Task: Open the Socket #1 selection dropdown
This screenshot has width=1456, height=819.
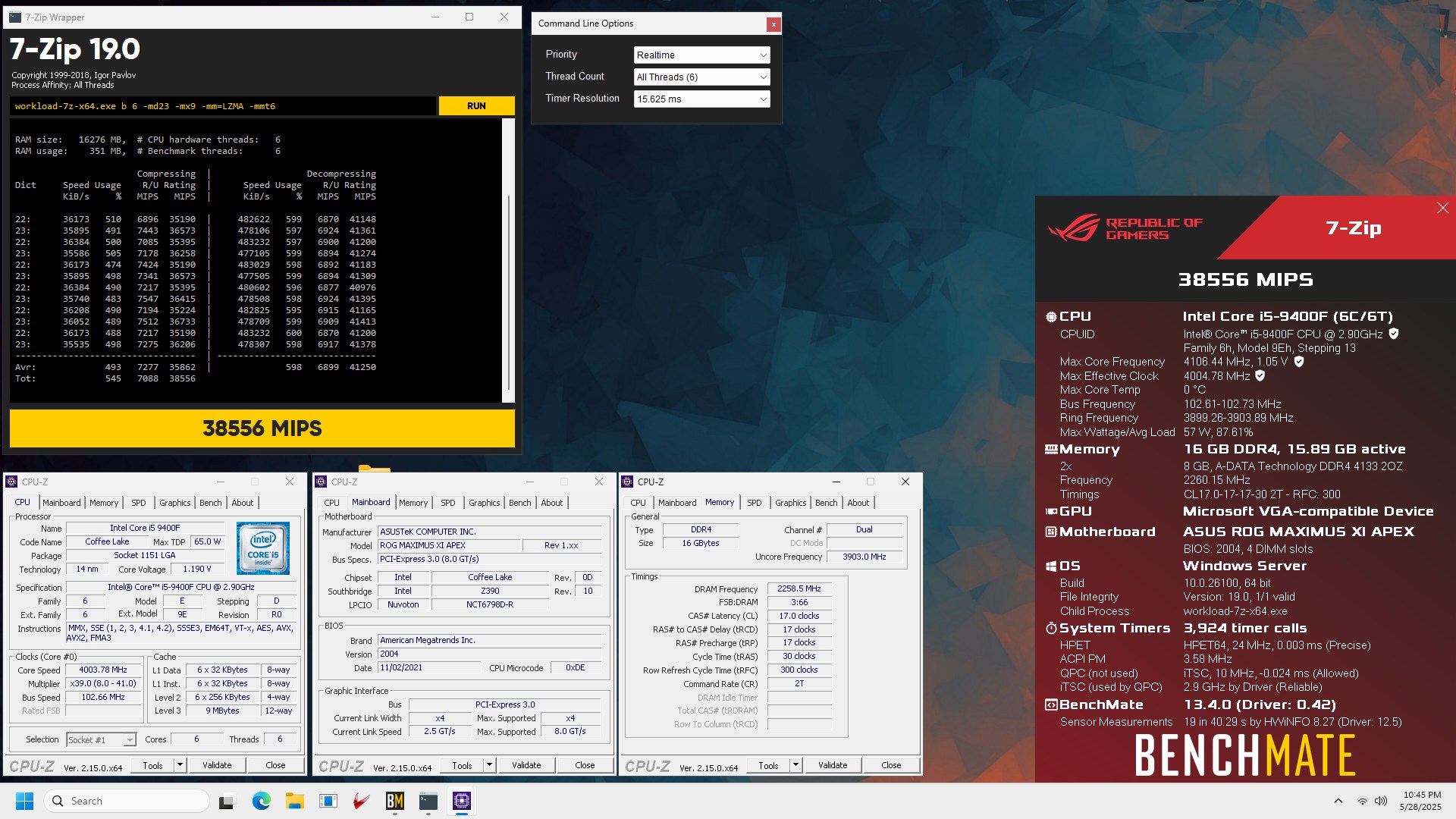Action: (101, 739)
